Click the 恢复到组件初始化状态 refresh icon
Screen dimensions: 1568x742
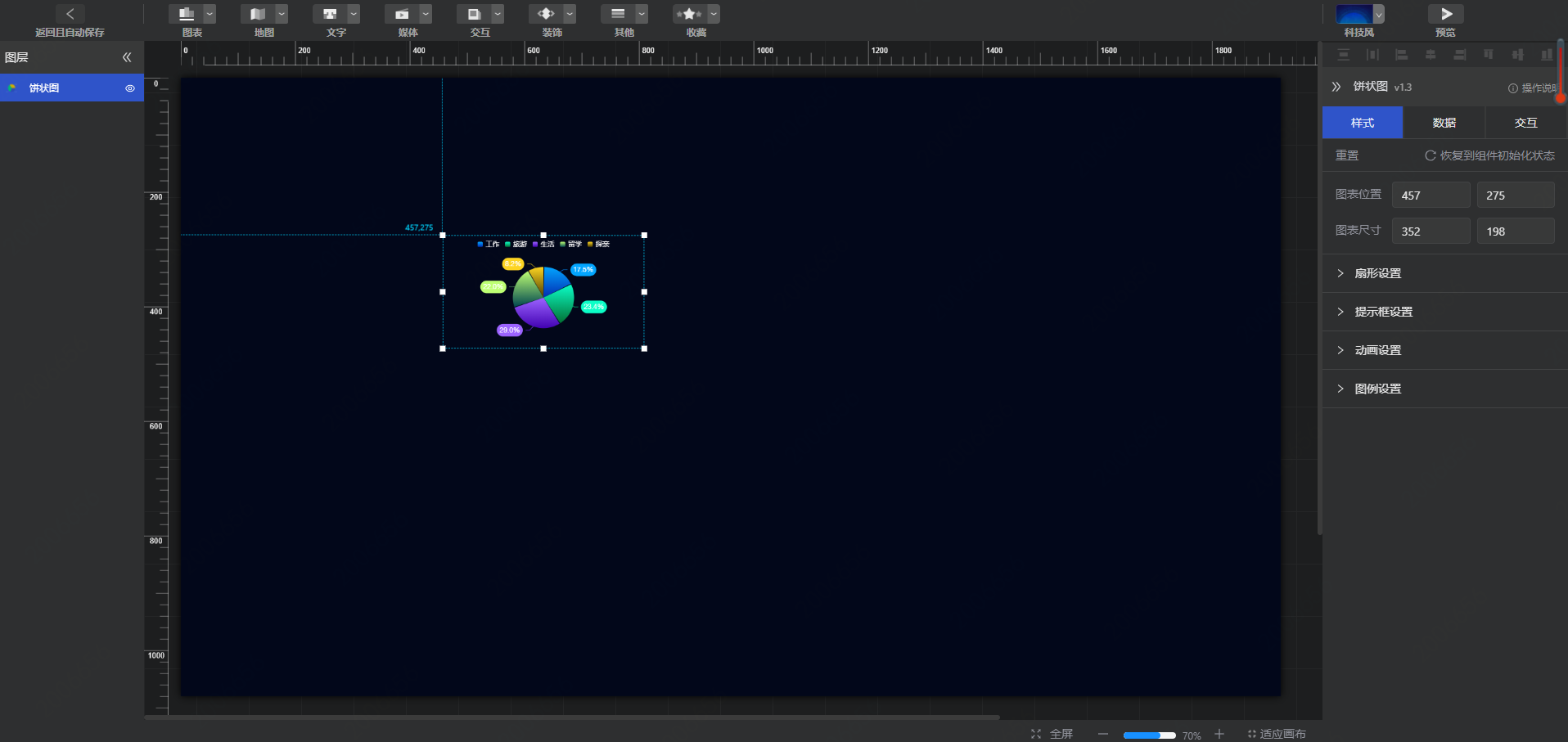[1431, 155]
